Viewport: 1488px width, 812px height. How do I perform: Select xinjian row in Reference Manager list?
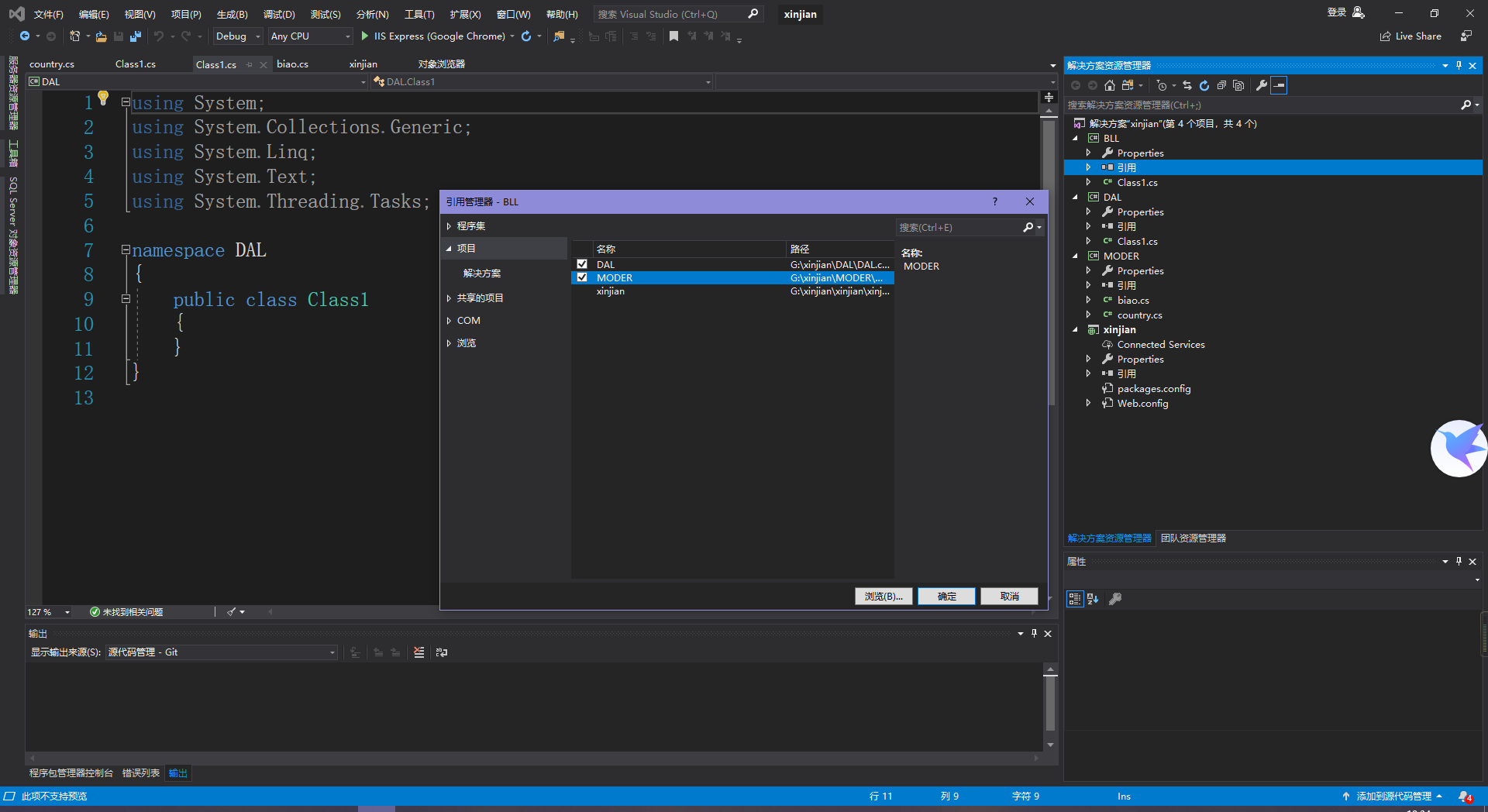click(732, 291)
